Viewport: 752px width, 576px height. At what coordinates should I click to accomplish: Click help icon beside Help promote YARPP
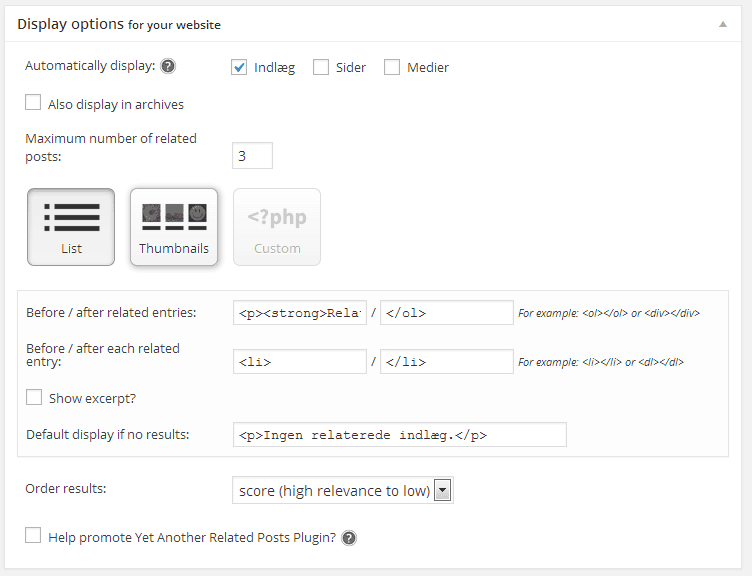(x=349, y=538)
